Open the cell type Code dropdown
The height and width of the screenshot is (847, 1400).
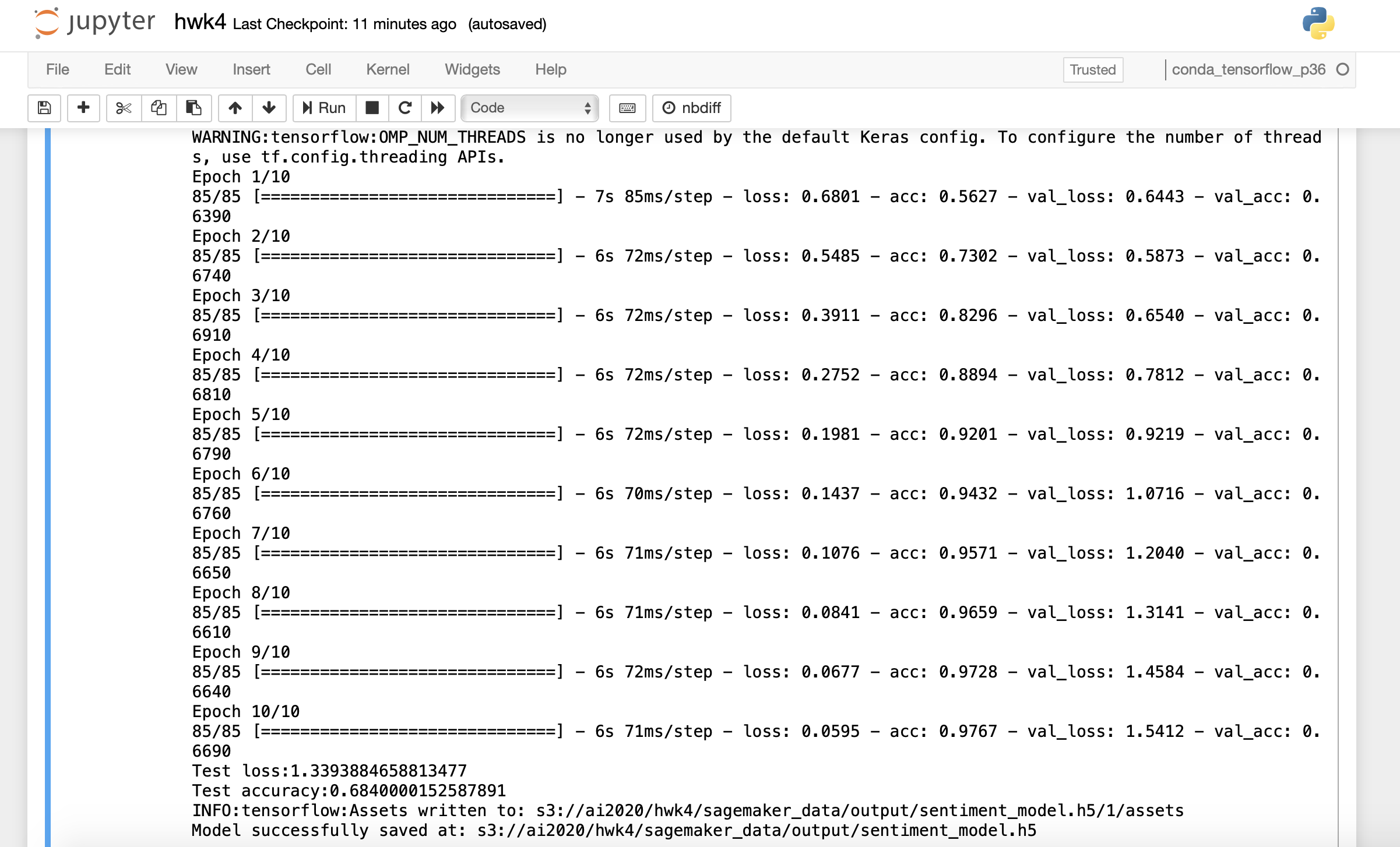pyautogui.click(x=529, y=108)
